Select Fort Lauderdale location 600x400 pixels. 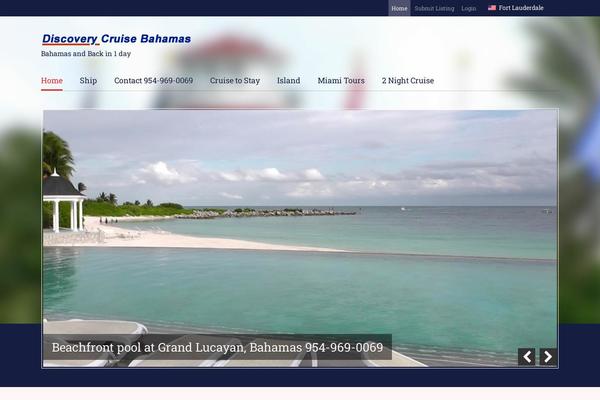521,8
